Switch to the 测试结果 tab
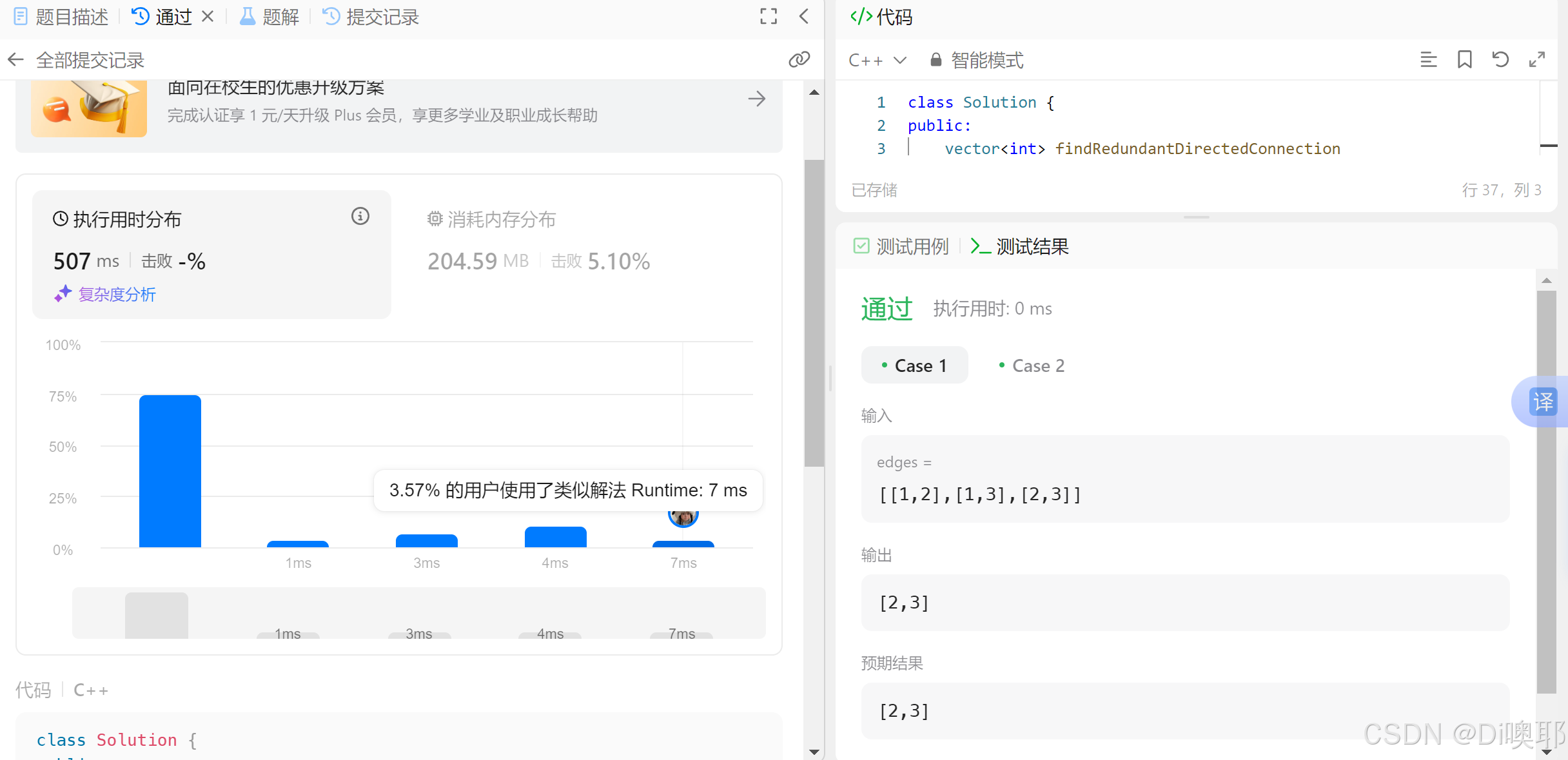 1032,246
